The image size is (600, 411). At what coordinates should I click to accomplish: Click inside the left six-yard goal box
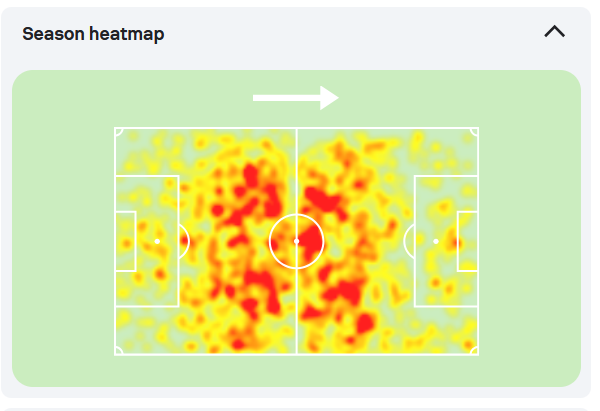[126, 241]
